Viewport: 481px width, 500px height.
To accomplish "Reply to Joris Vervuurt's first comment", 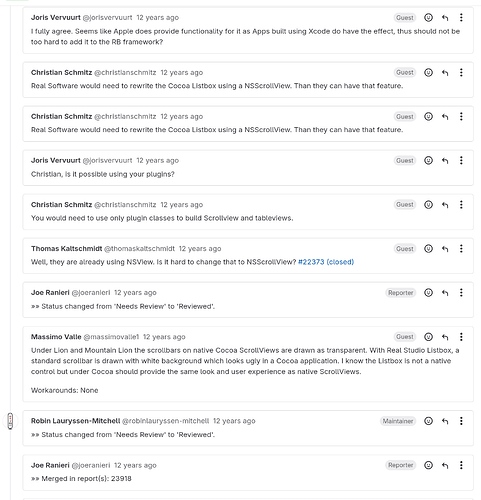I will pos(445,17).
